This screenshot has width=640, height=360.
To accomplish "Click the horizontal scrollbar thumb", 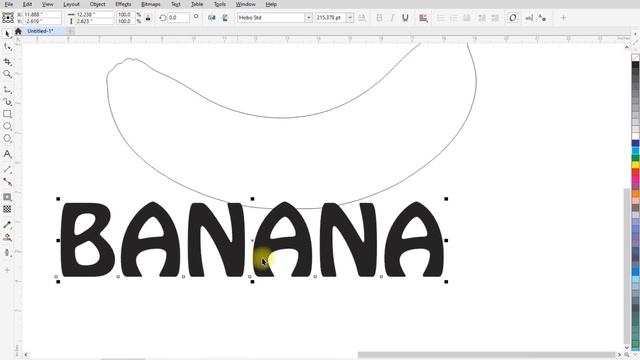I will pyautogui.click(x=486, y=355).
